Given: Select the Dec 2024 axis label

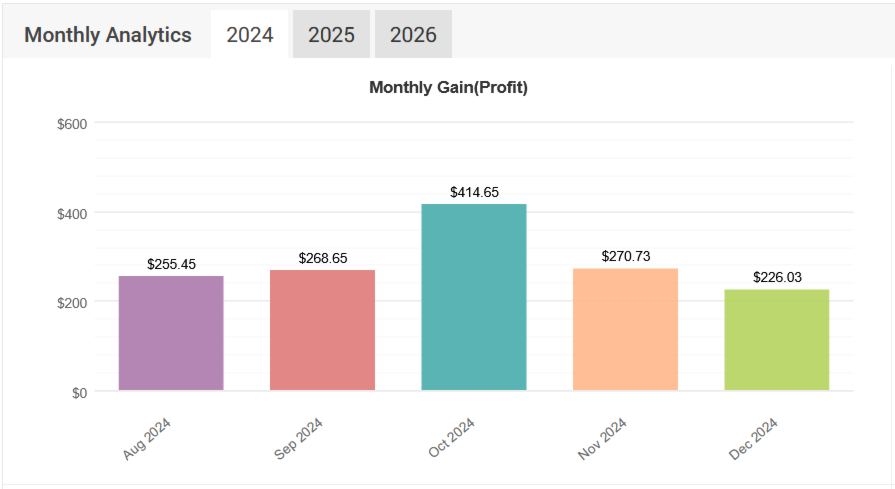Looking at the screenshot, I should pyautogui.click(x=754, y=439).
